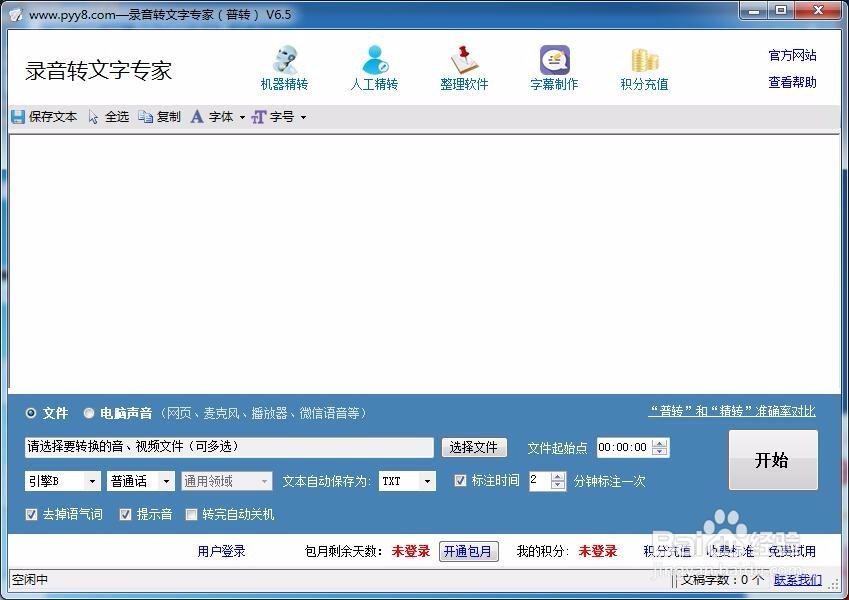849x600 pixels.
Task: Open the 人工精转 manual transcription function
Action: click(x=375, y=65)
